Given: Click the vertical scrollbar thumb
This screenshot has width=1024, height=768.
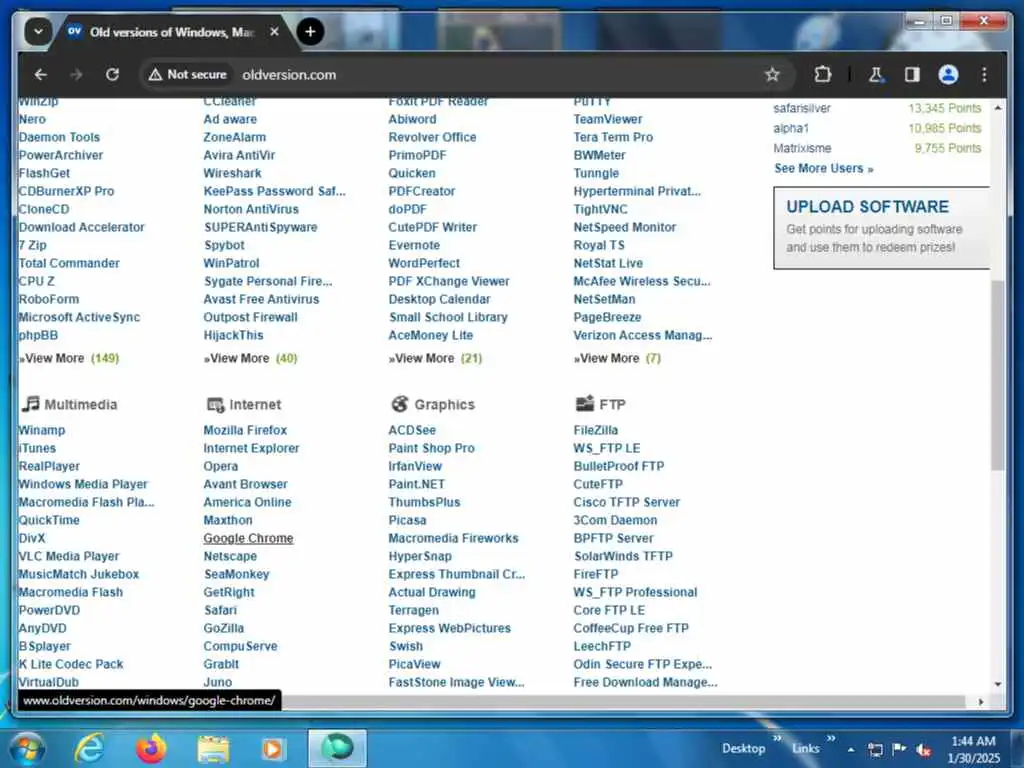Looking at the screenshot, I should [x=997, y=374].
